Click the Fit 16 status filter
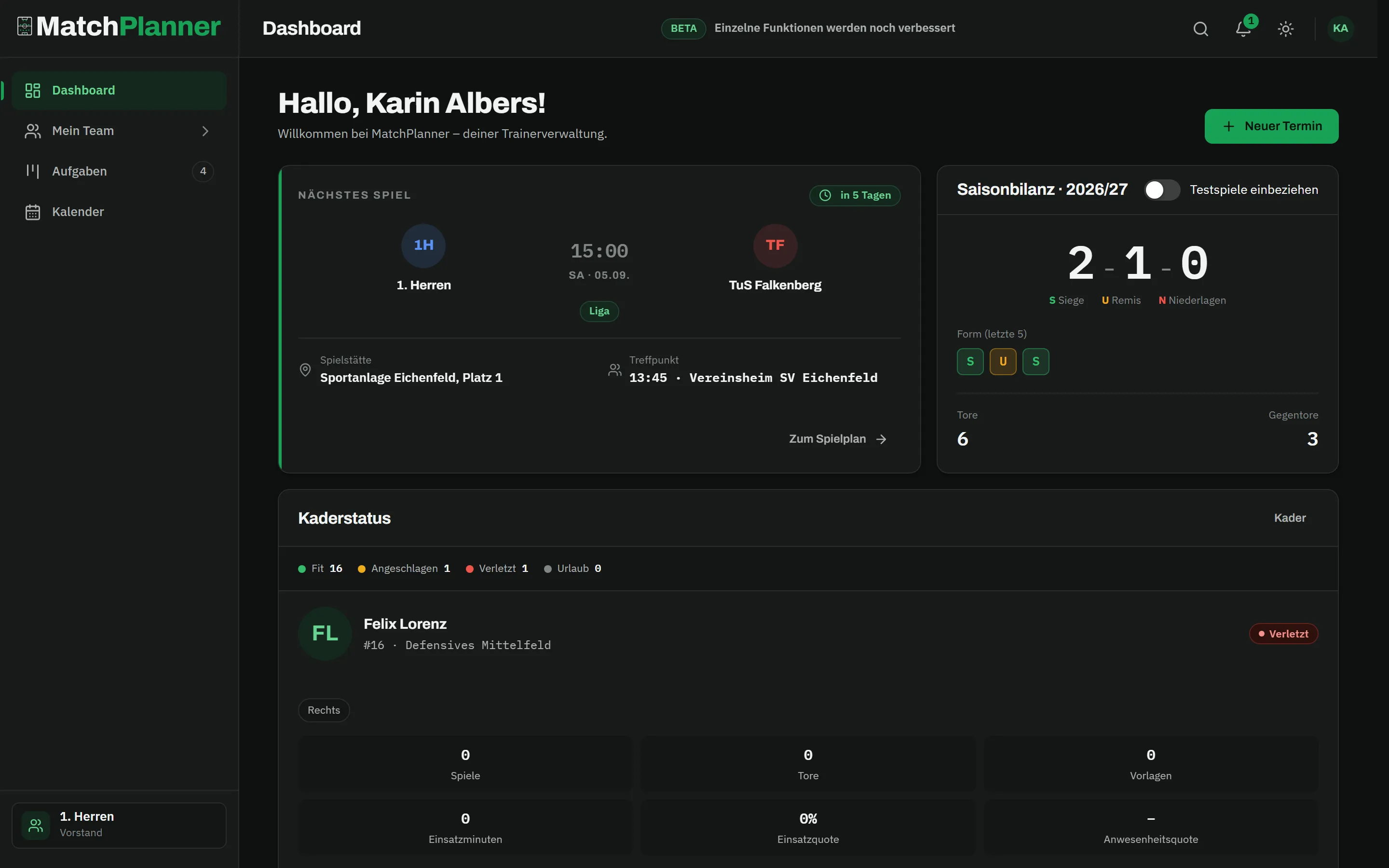 click(320, 569)
